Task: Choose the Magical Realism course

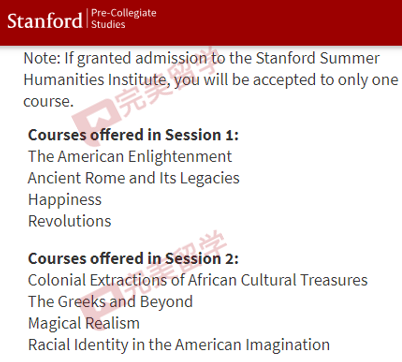Action: pyautogui.click(x=84, y=323)
